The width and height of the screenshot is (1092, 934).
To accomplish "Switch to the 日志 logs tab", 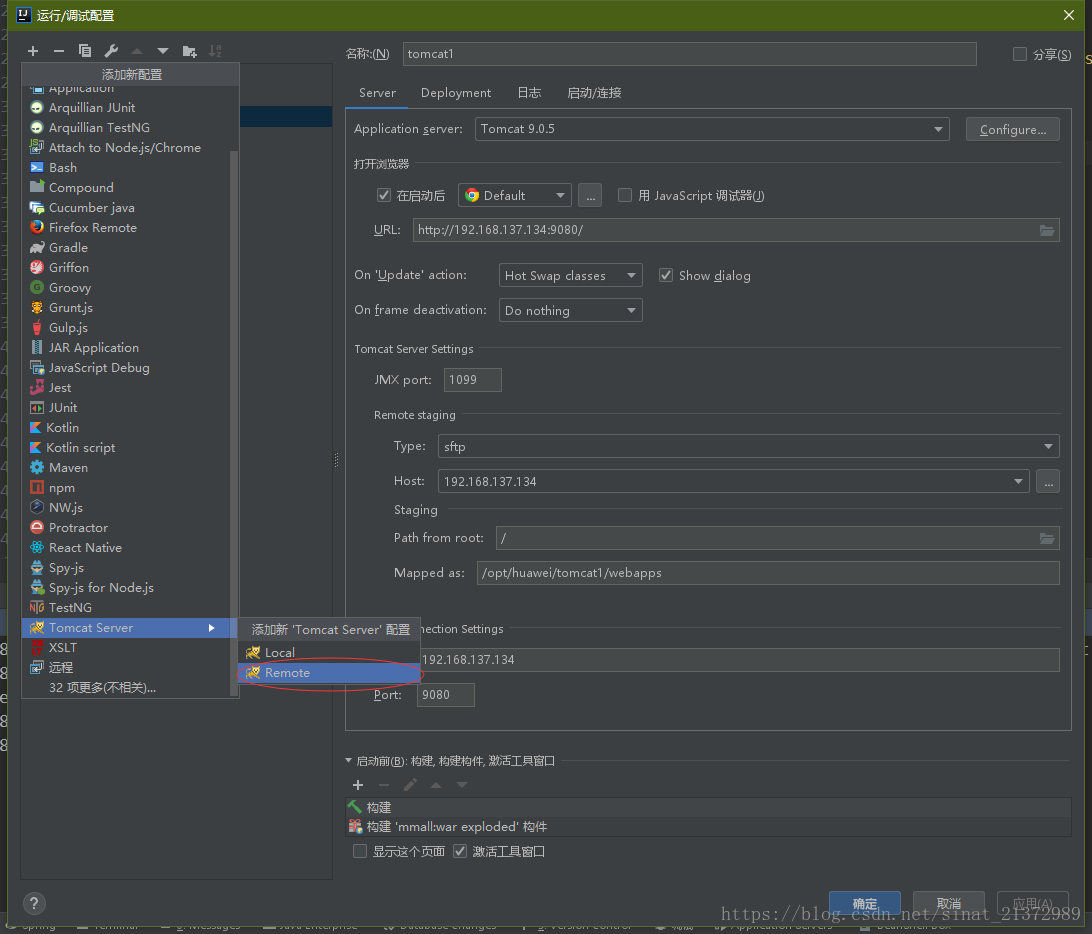I will click(x=529, y=93).
